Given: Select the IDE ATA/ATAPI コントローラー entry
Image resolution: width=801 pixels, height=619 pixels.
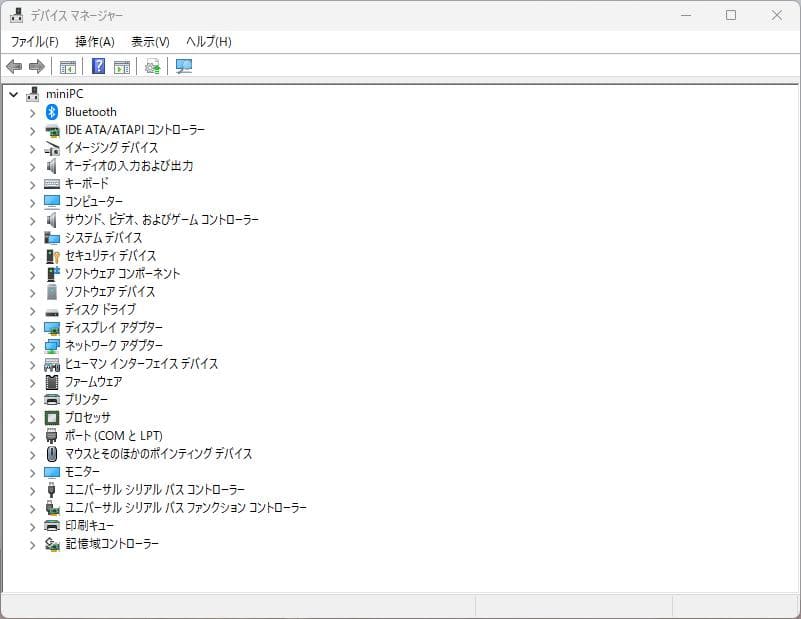Looking at the screenshot, I should point(130,130).
